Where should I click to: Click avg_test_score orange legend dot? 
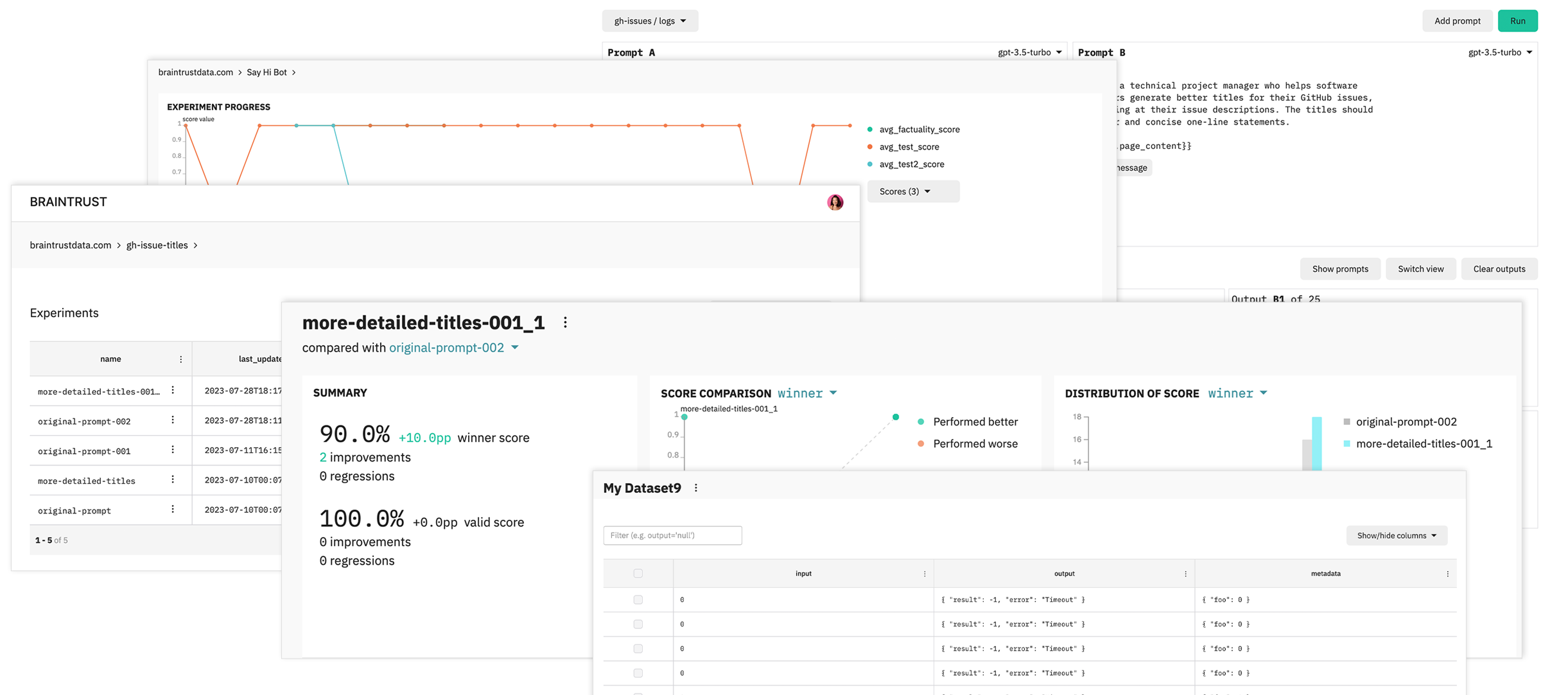click(x=870, y=147)
